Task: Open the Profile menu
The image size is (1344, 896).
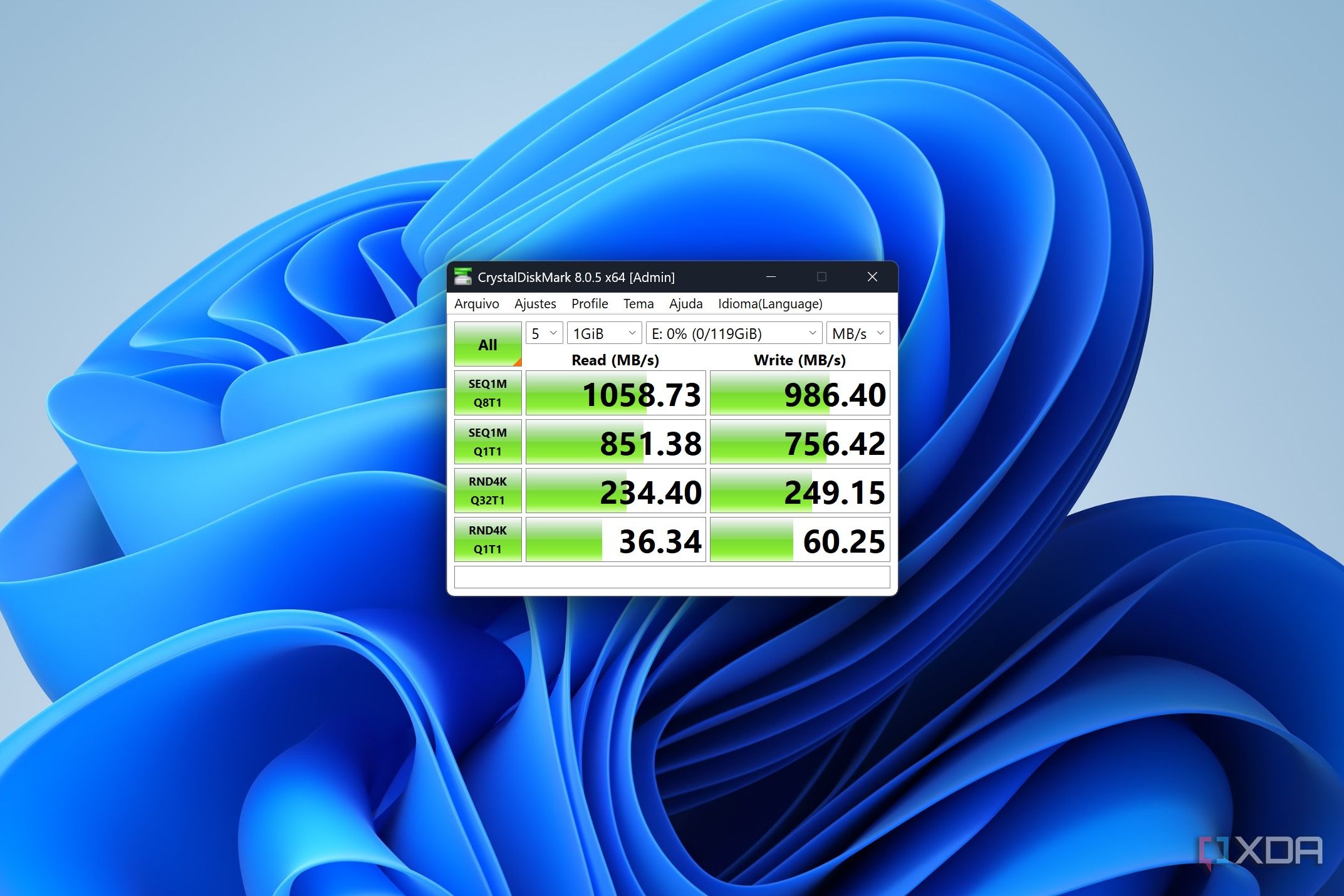Action: (590, 304)
